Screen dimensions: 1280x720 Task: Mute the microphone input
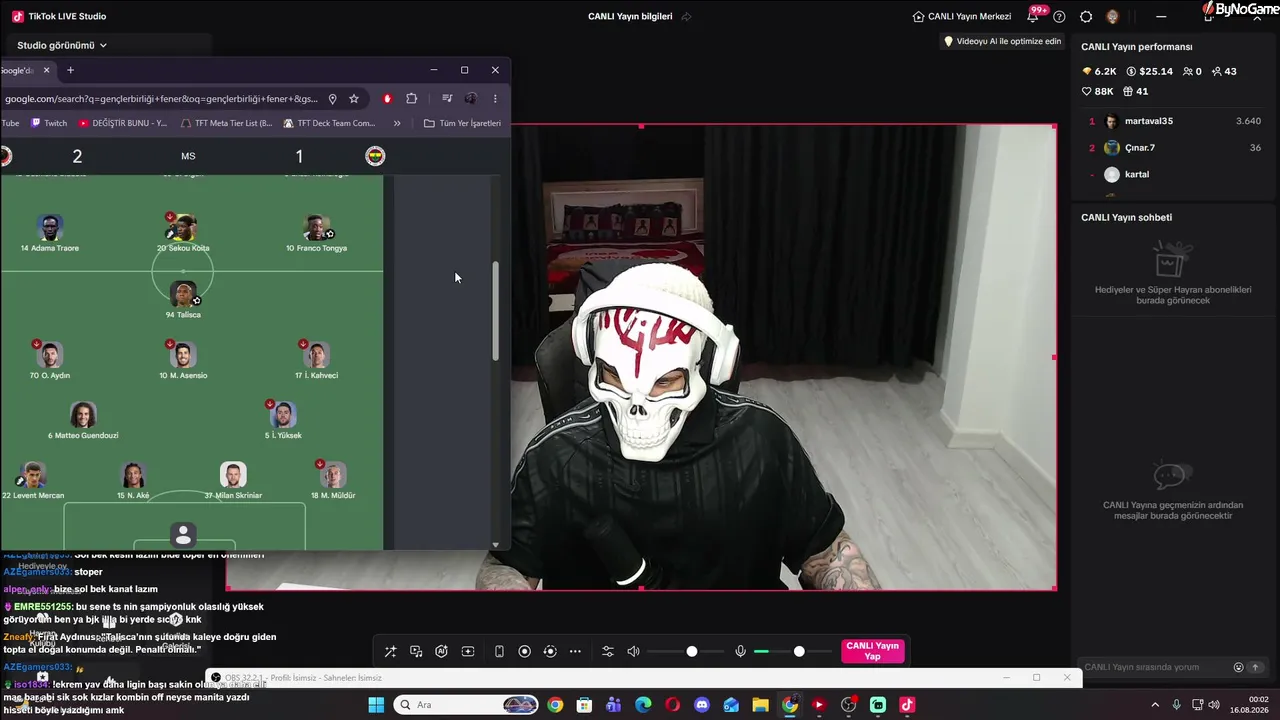tap(740, 652)
